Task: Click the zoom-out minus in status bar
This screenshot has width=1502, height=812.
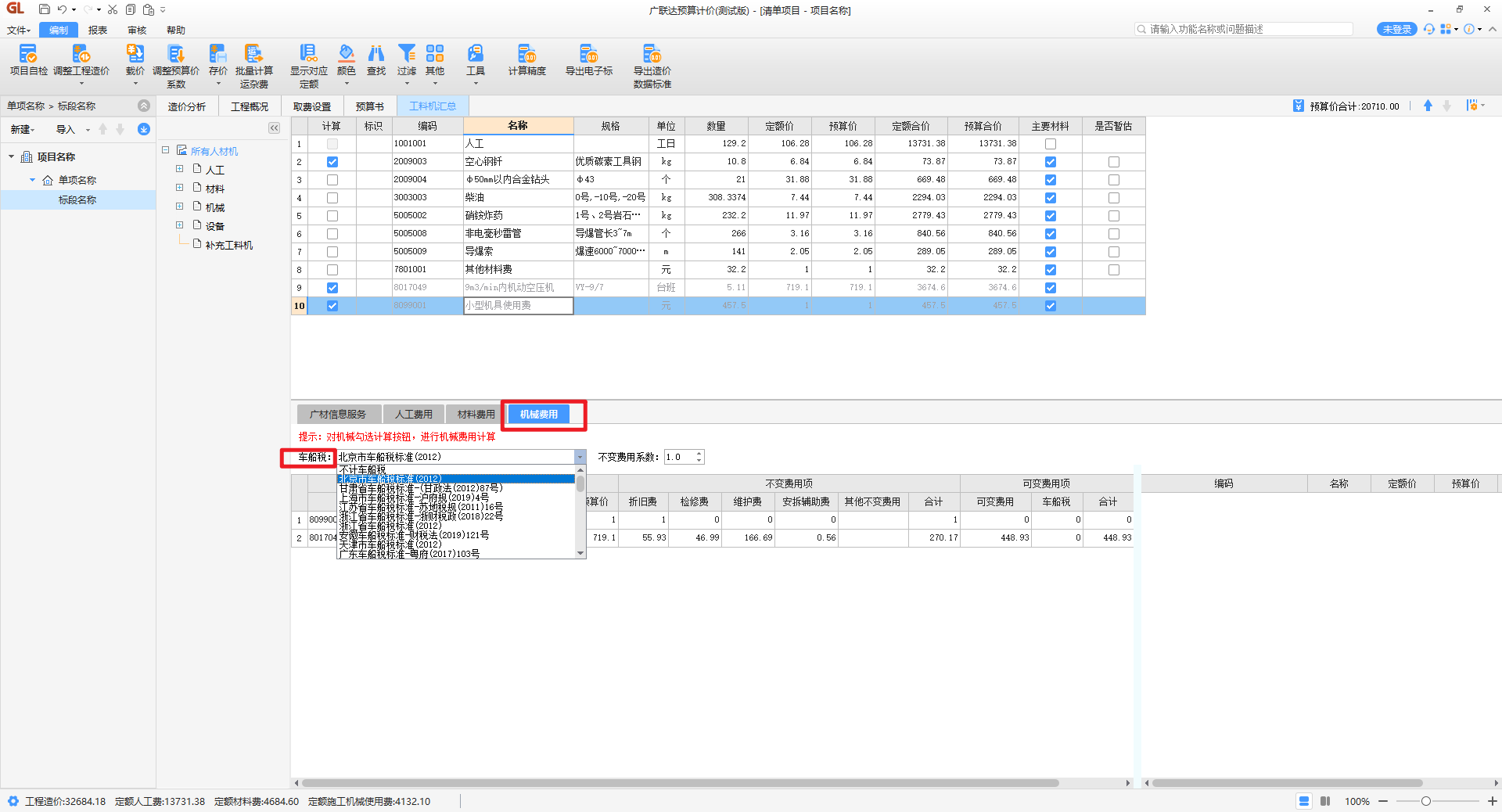Action: pyautogui.click(x=1383, y=801)
